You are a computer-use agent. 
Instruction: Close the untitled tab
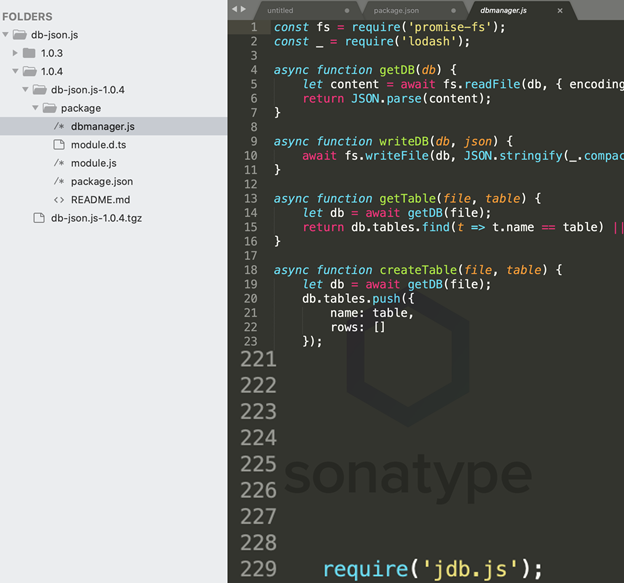click(345, 10)
